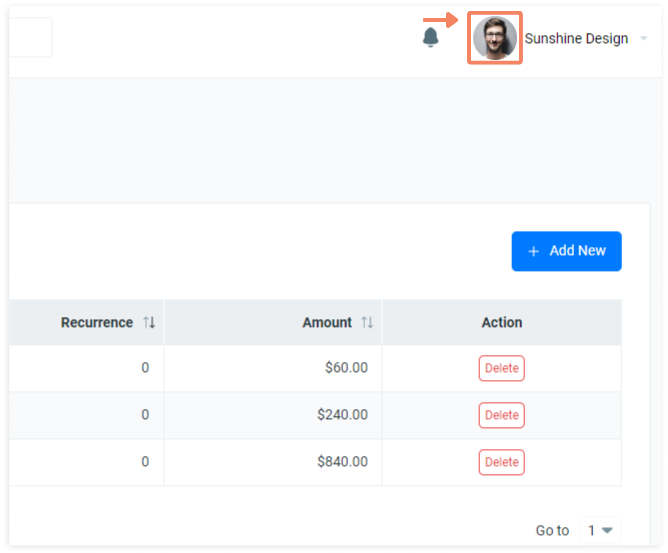This screenshot has width=668, height=553.
Task: Select the $60.00 amount cell
Action: click(273, 368)
